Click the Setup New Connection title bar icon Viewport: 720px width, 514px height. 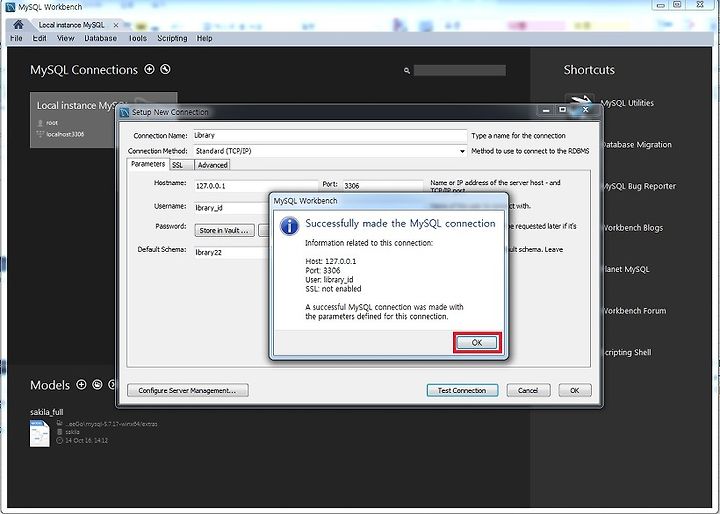[x=124, y=112]
